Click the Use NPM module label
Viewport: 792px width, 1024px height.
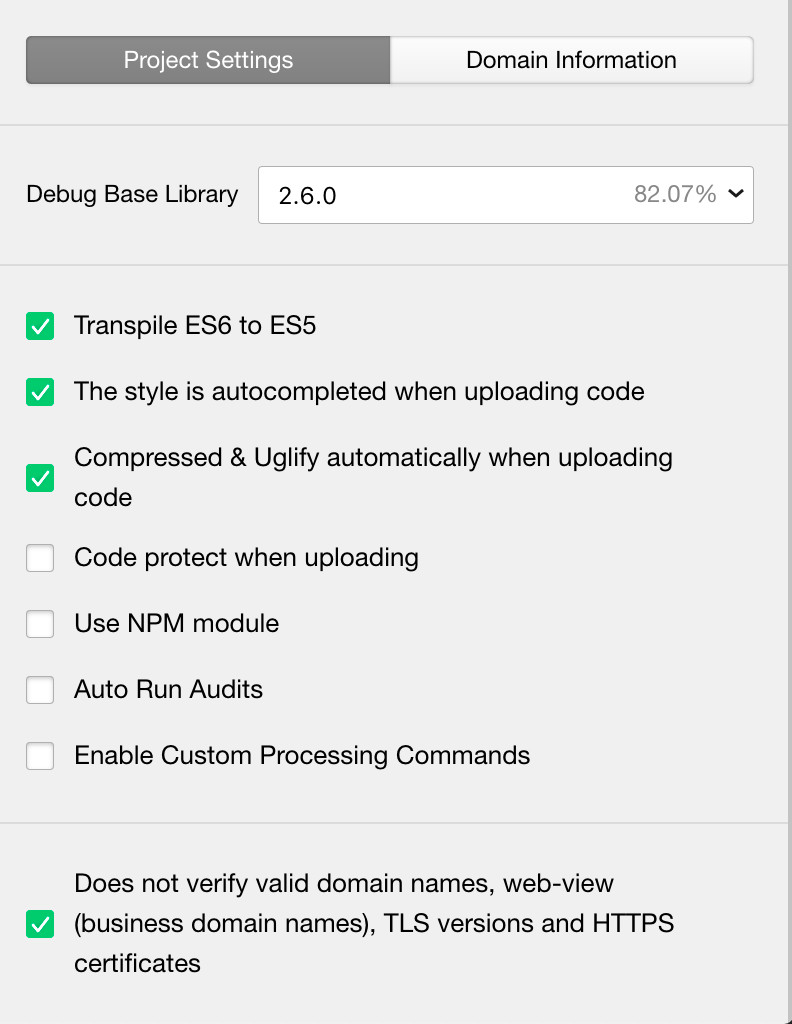(176, 623)
